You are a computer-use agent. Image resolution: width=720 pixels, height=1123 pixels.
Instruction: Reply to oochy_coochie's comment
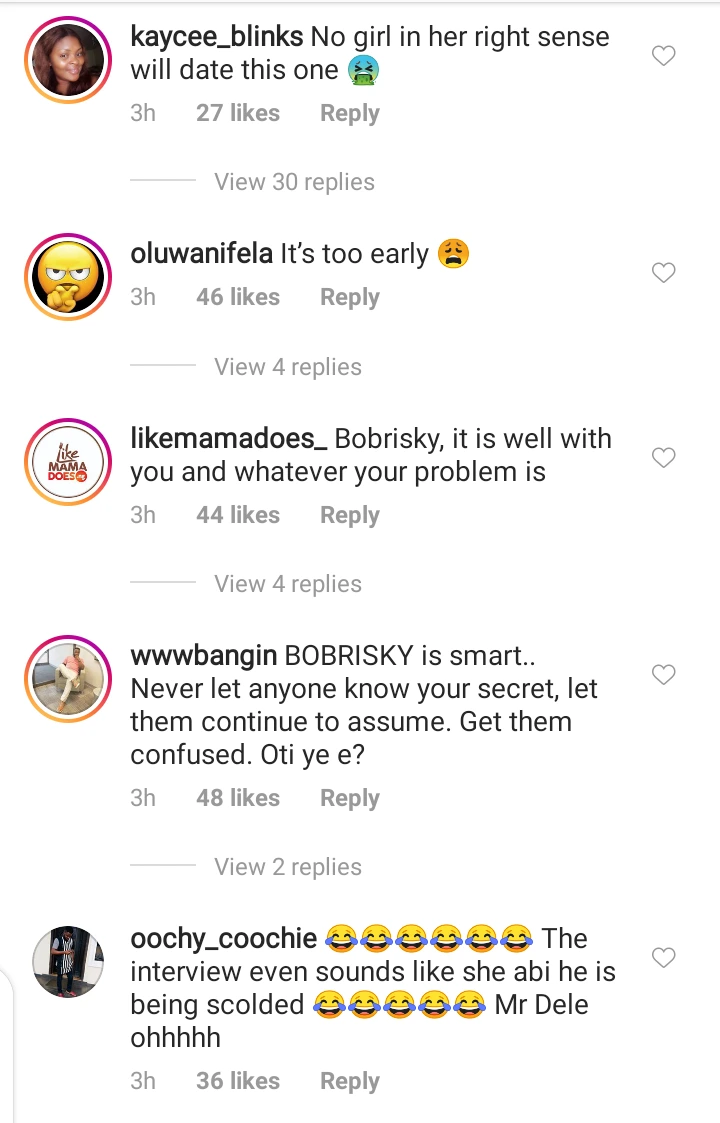[x=349, y=1081]
